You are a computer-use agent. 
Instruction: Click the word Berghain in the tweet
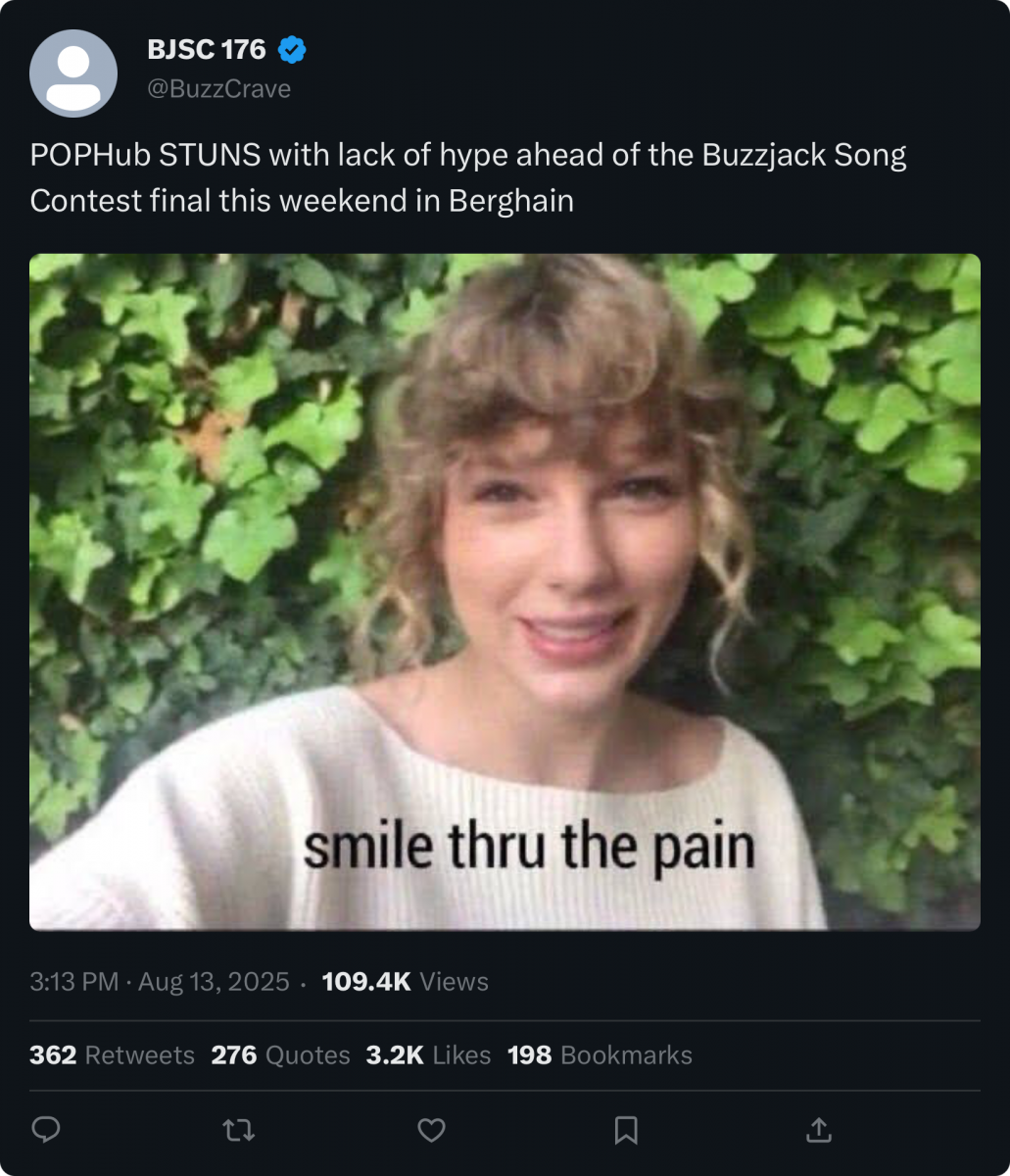pyautogui.click(x=510, y=201)
